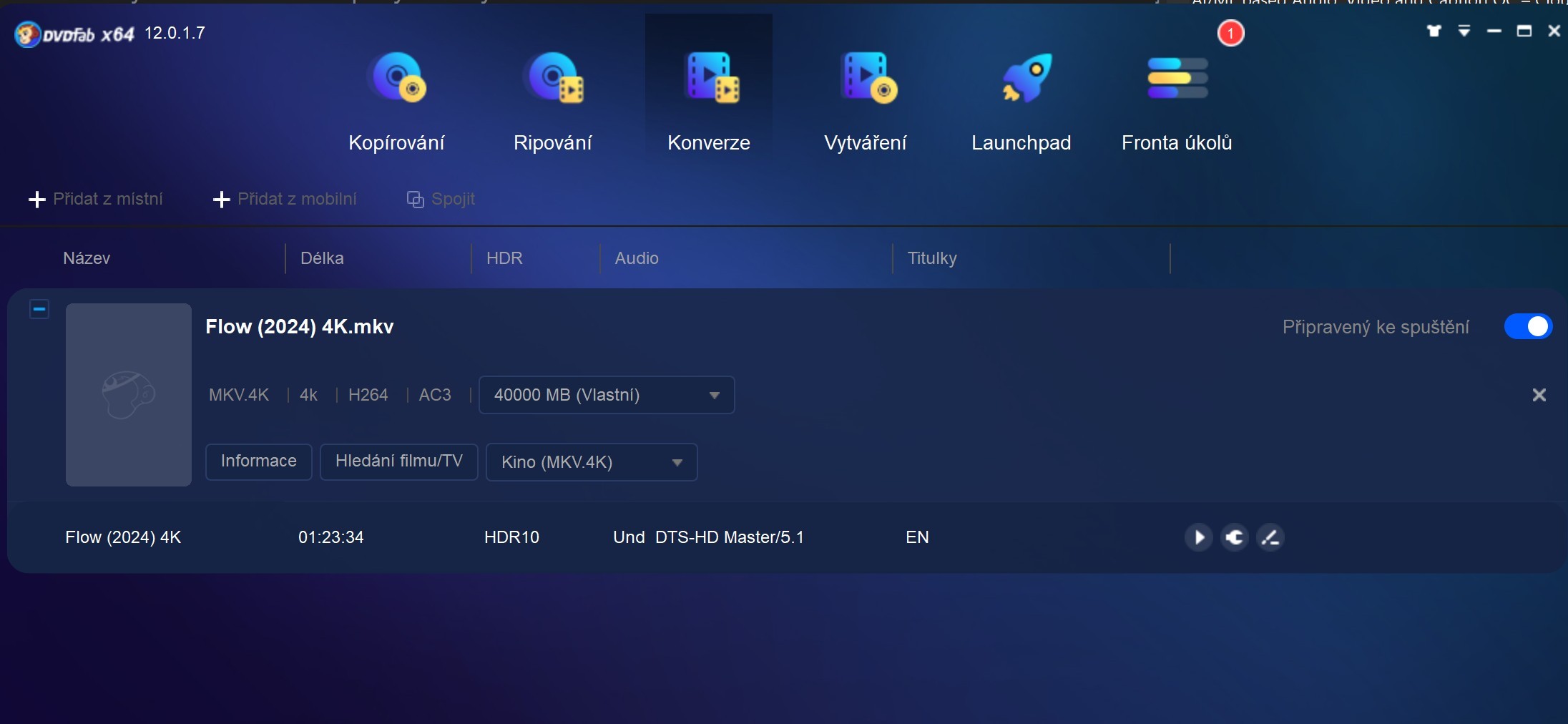Click the Informace button
Screen dimensions: 1568x724
tap(258, 461)
